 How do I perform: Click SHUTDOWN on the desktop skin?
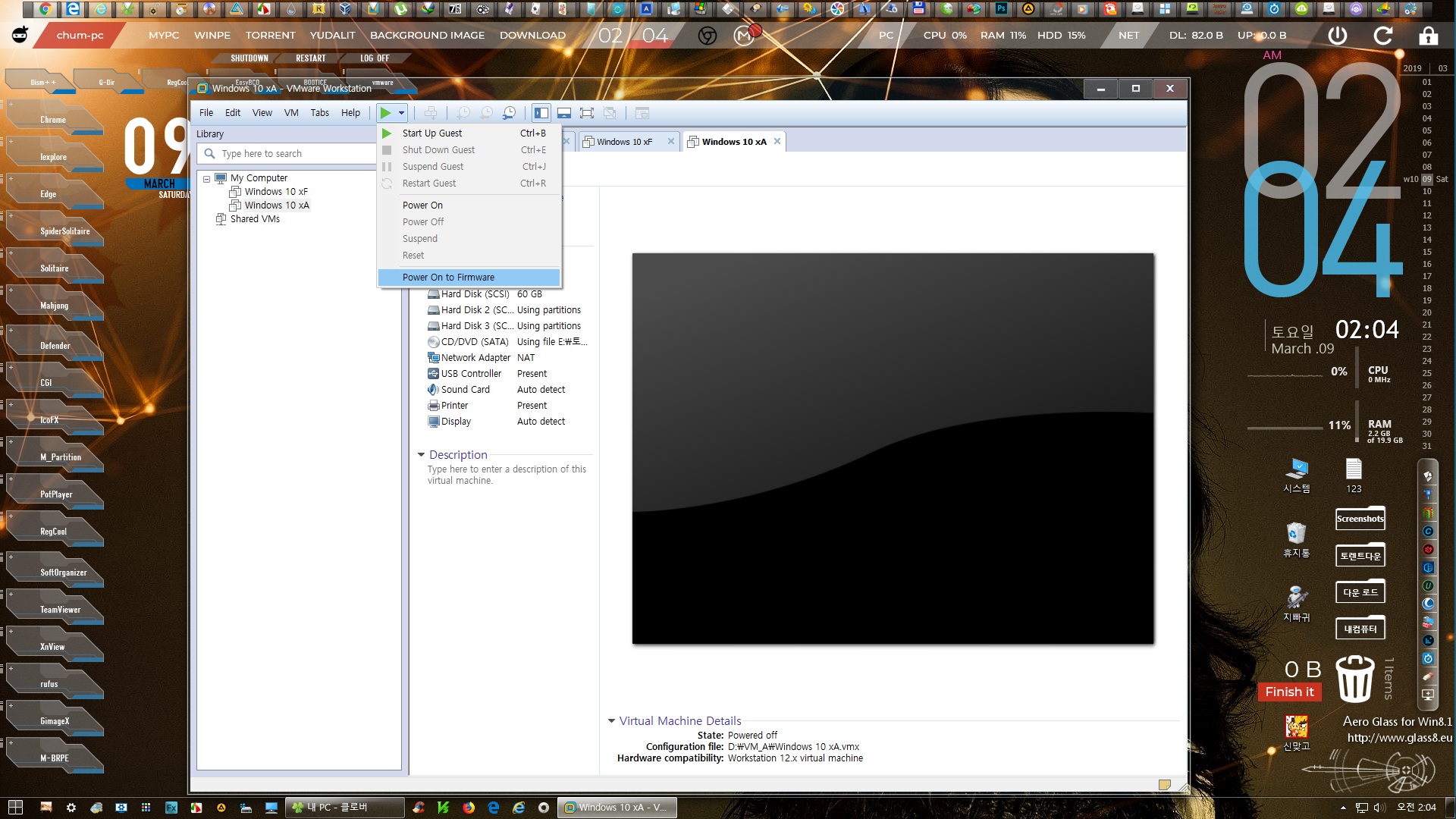[x=249, y=58]
